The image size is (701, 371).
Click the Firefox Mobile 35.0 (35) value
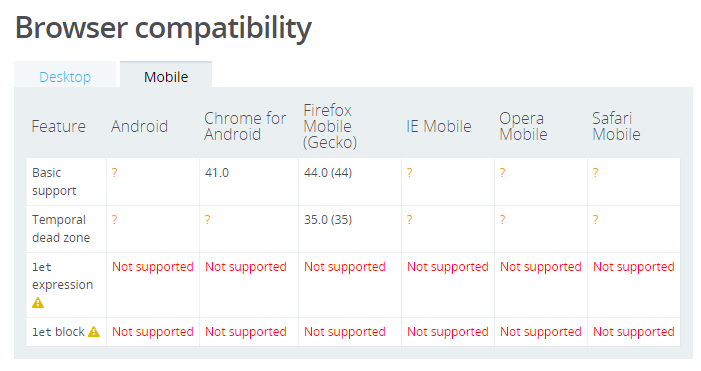coord(328,220)
